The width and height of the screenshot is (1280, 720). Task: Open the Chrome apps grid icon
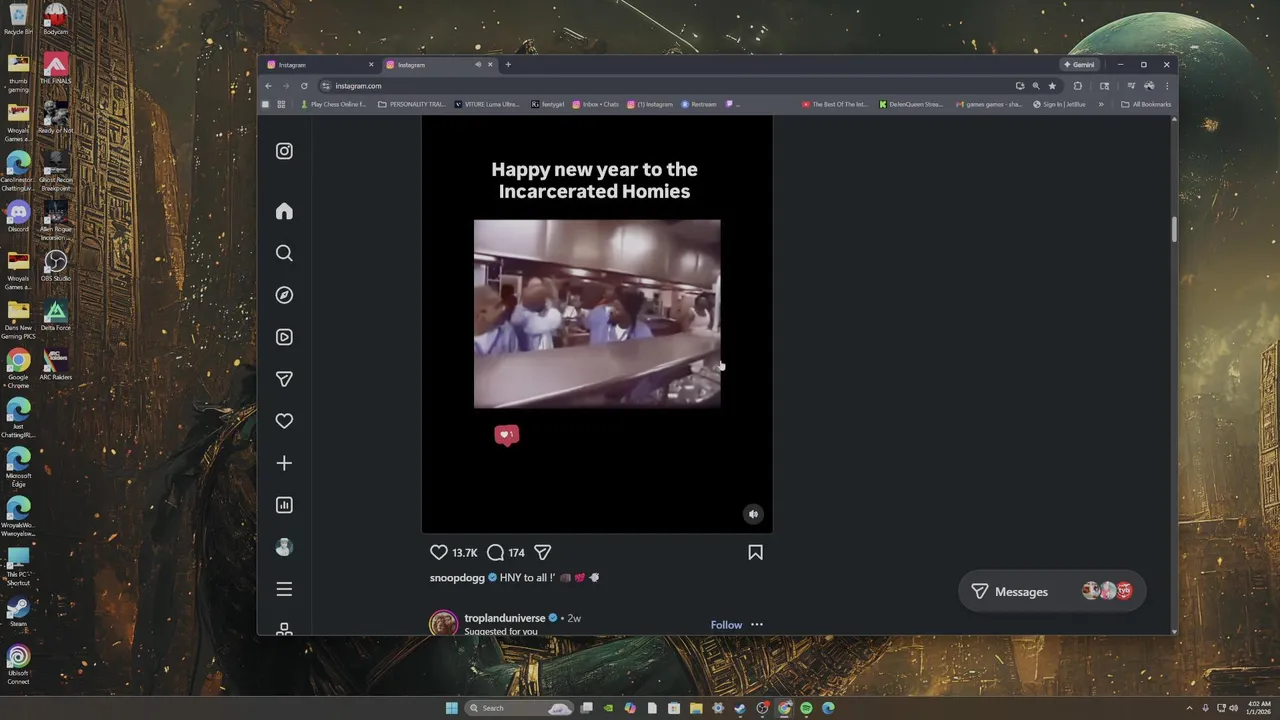pyautogui.click(x=281, y=104)
